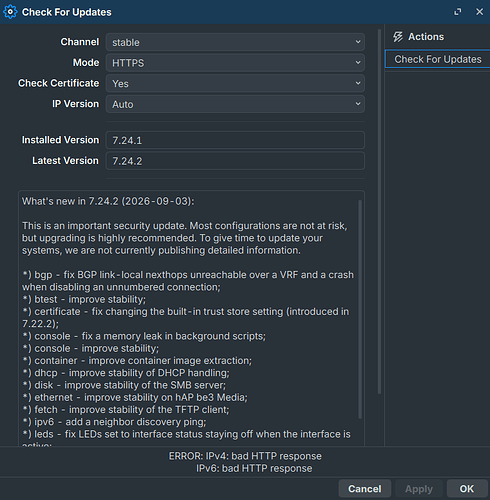Click the gear icon in the title bar
The height and width of the screenshot is (500, 490).
[x=10, y=12]
